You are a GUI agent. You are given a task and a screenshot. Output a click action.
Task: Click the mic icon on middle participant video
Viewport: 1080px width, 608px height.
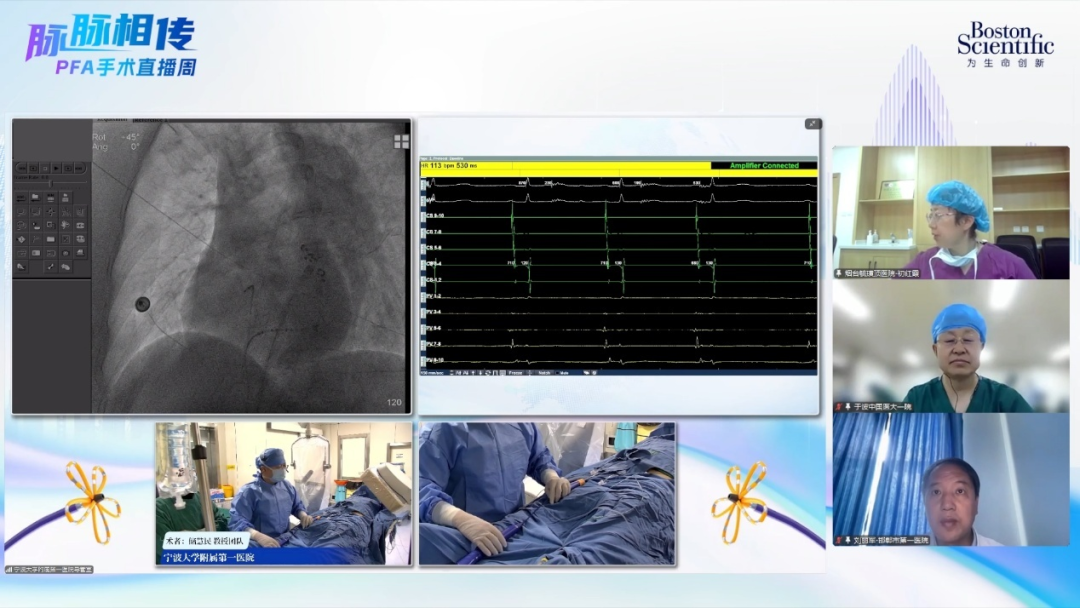[x=847, y=407]
